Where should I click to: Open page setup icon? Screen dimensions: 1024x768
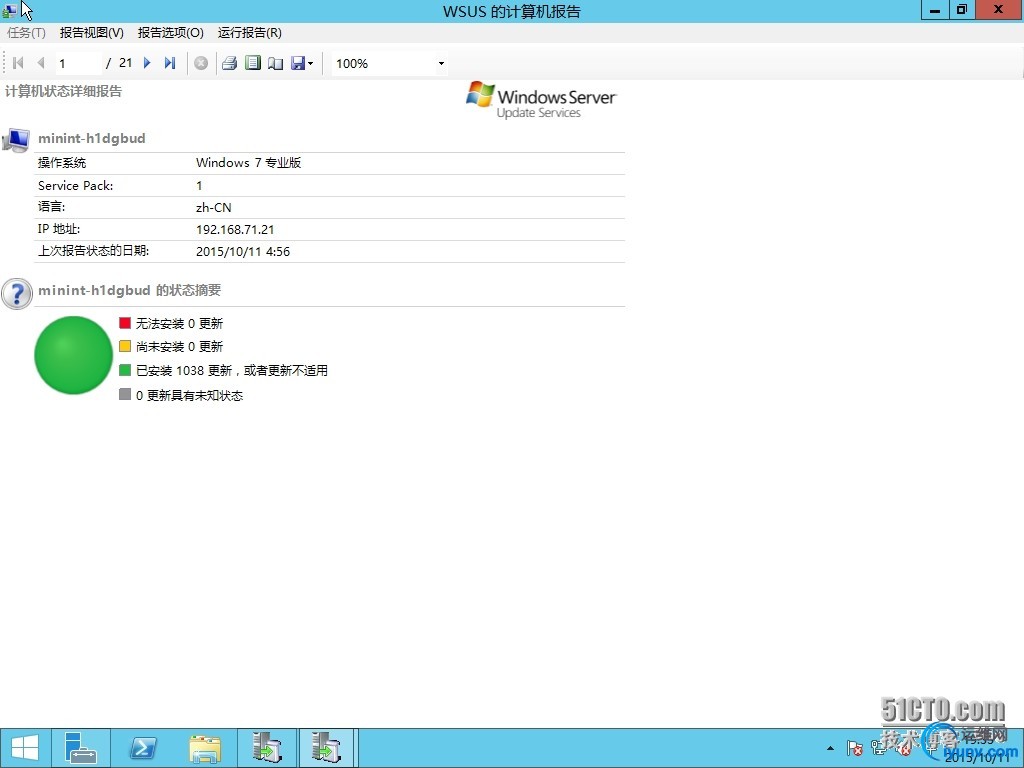click(276, 63)
